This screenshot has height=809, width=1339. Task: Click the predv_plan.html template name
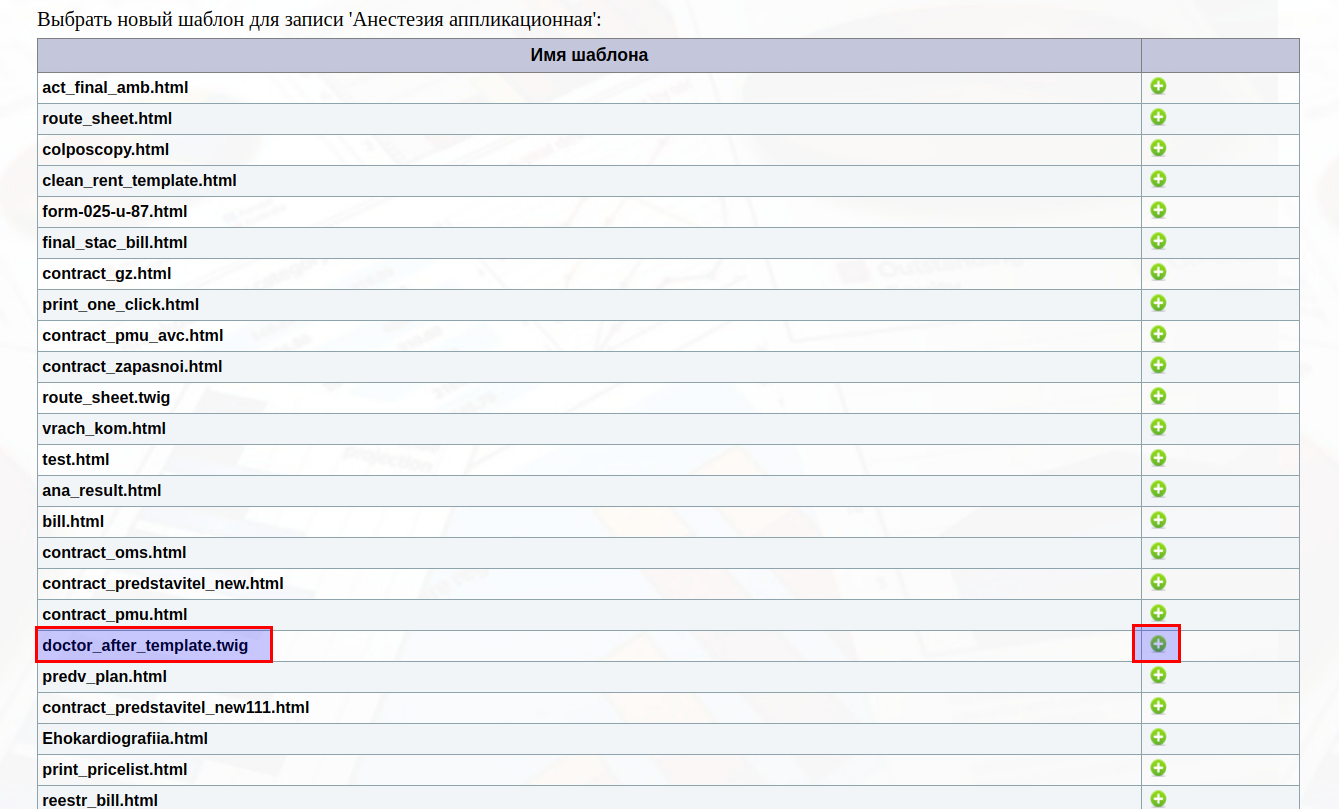pyautogui.click(x=106, y=677)
